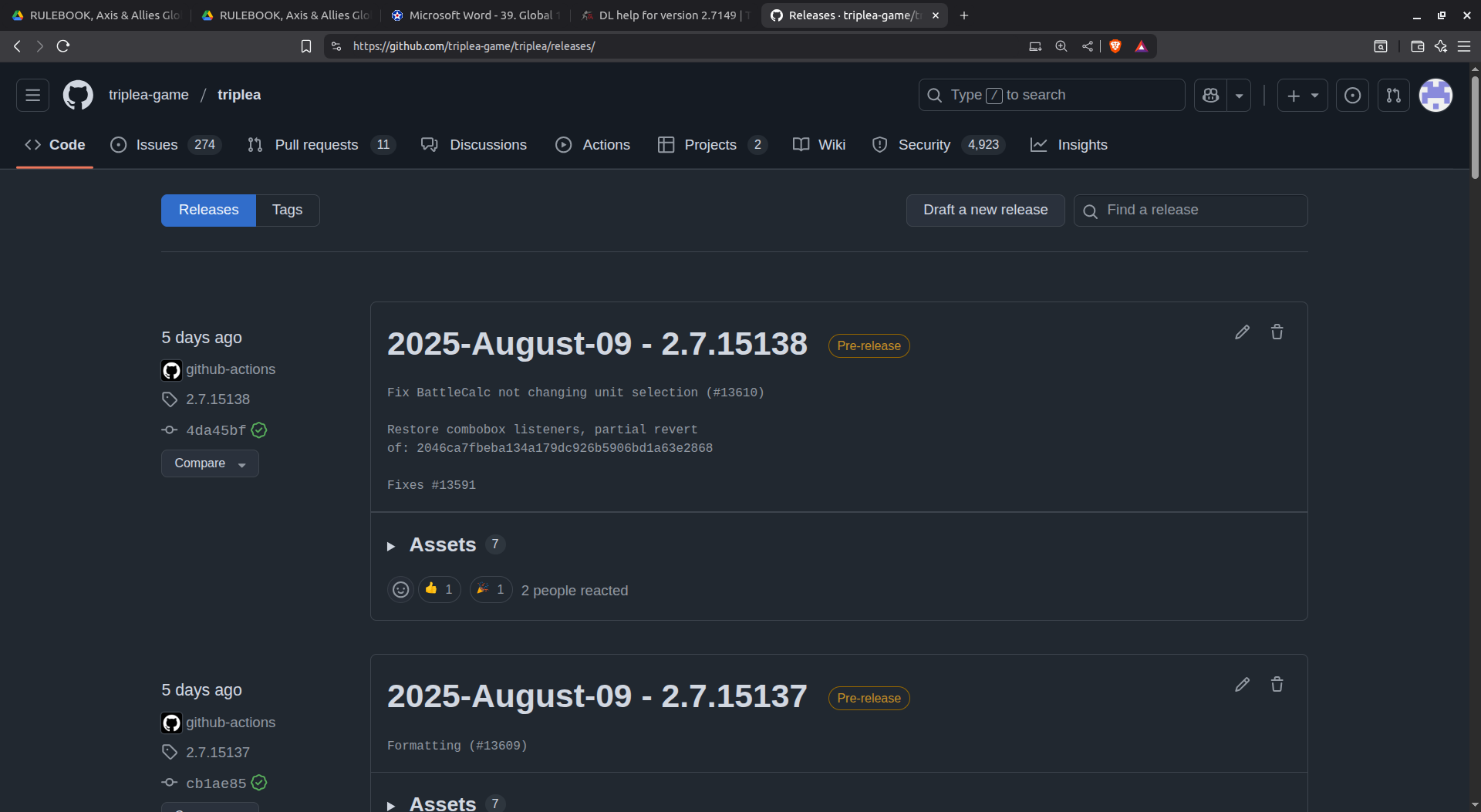Open a new browser tab
Image resolution: width=1481 pixels, height=812 pixels.
coord(963,15)
